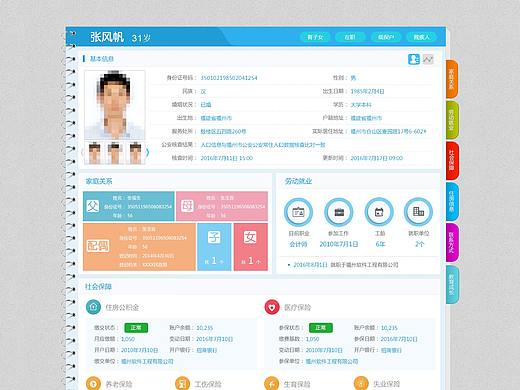Click the check time 2016年7月11日 15:00

tap(227, 158)
